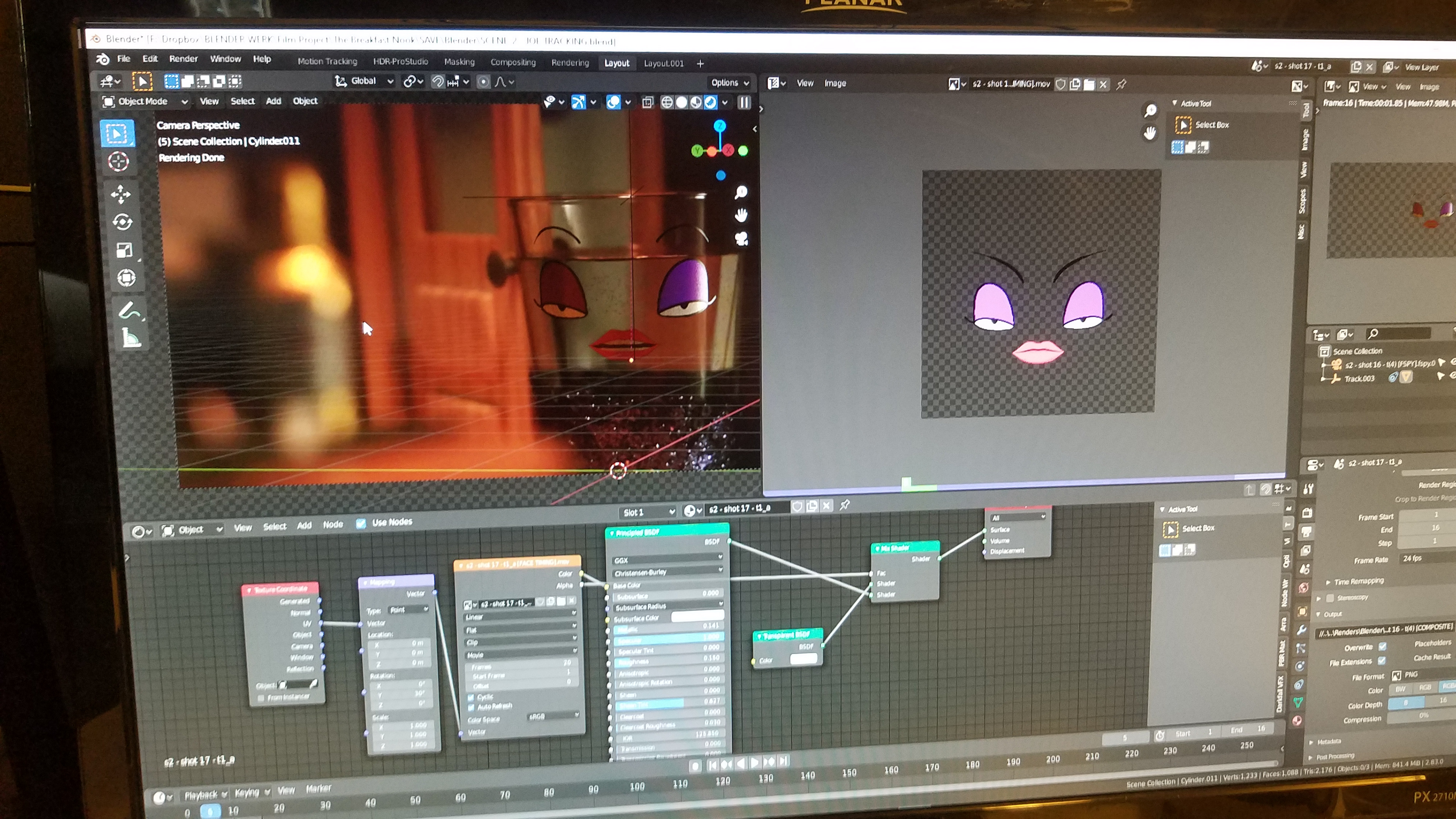
Task: Play animation forward in timeline
Action: click(x=755, y=763)
